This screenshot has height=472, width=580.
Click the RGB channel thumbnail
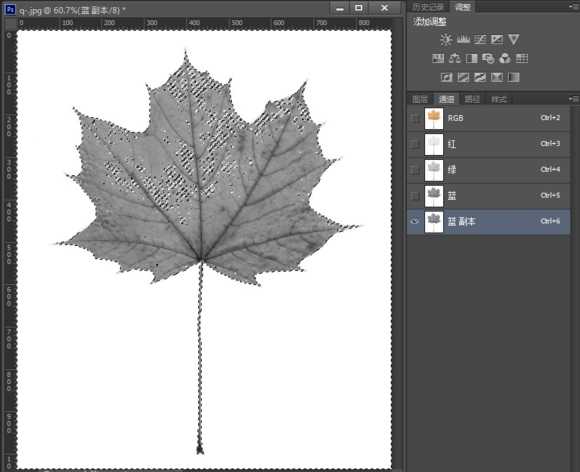click(434, 118)
